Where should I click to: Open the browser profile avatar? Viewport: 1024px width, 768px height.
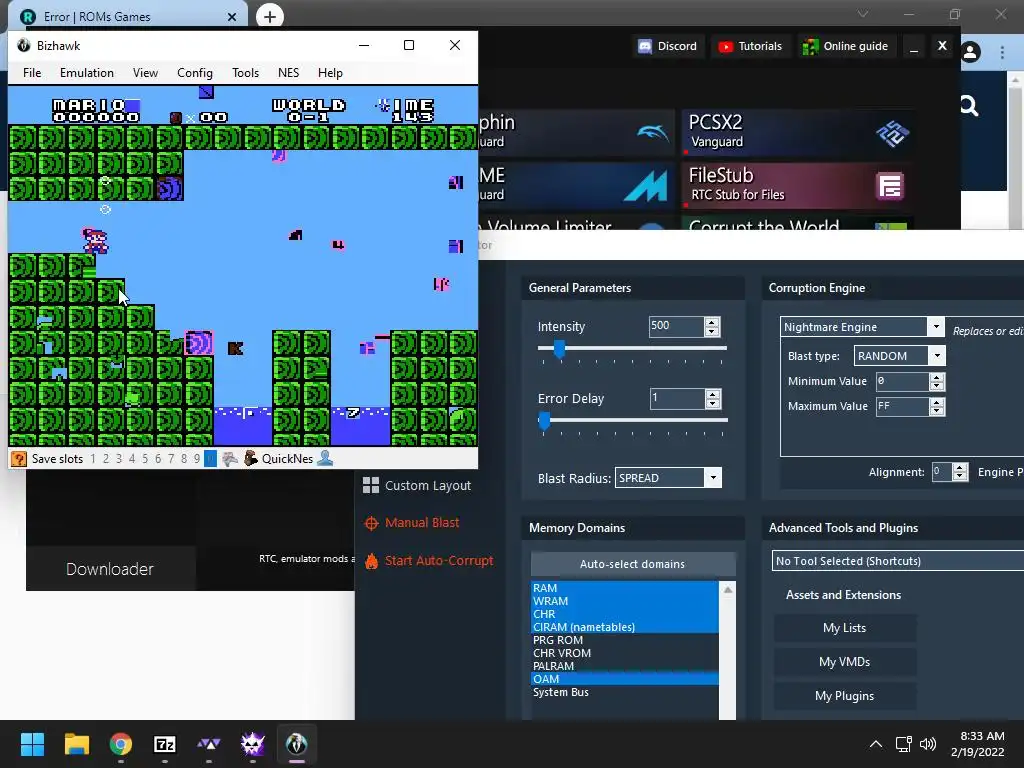pos(970,52)
